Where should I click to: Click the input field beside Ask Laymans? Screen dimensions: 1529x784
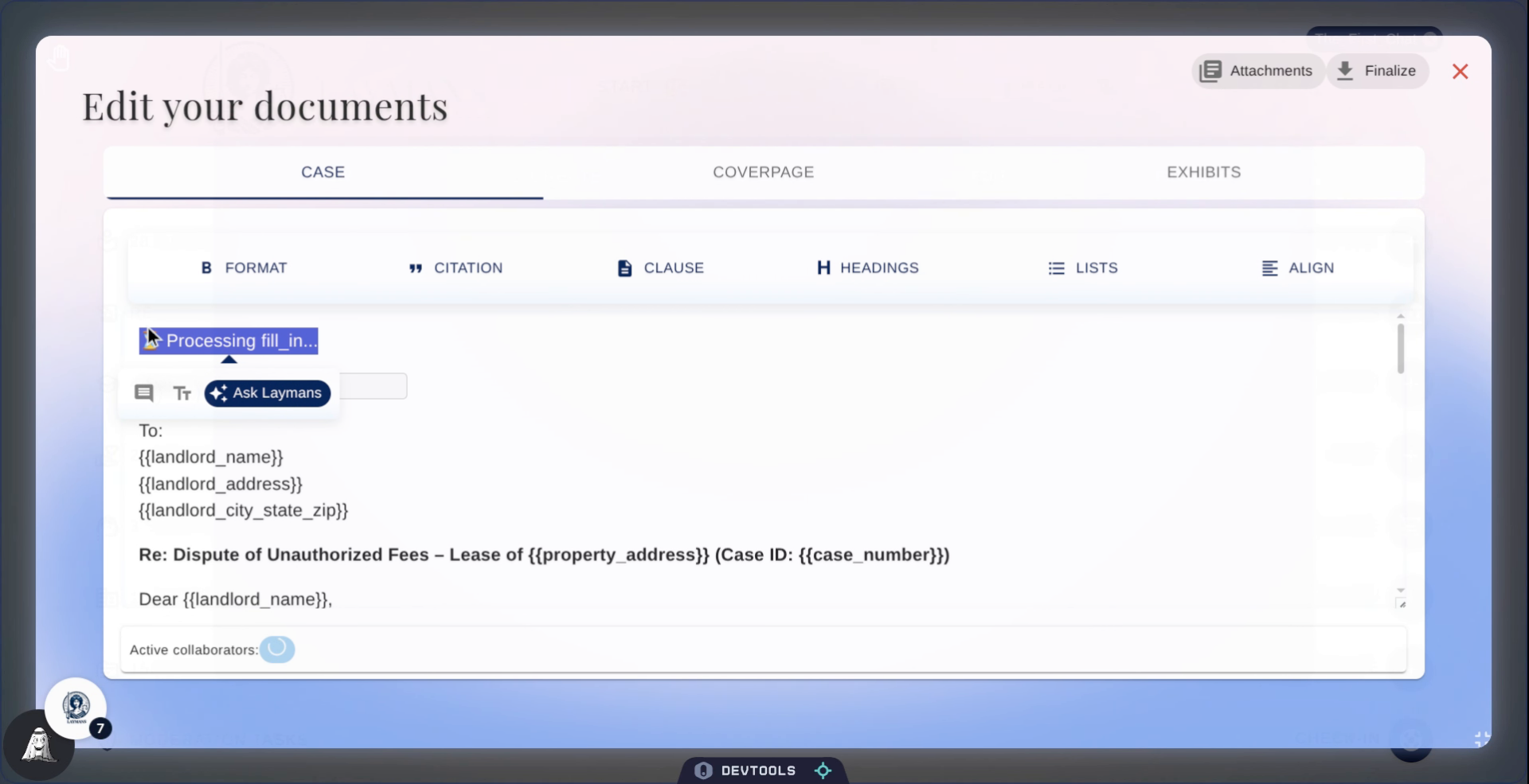click(373, 386)
